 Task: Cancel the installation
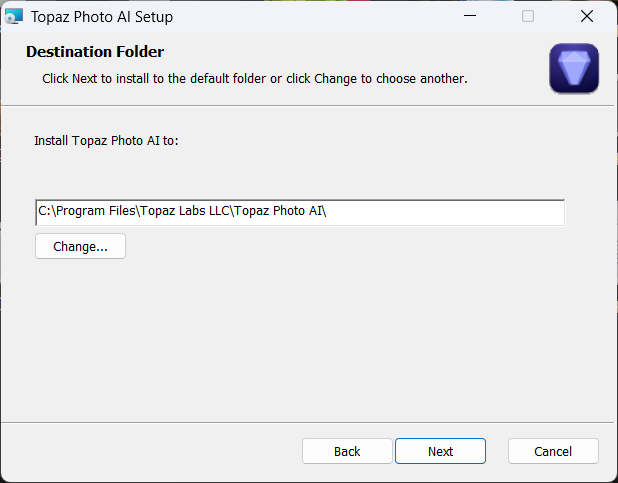[553, 451]
